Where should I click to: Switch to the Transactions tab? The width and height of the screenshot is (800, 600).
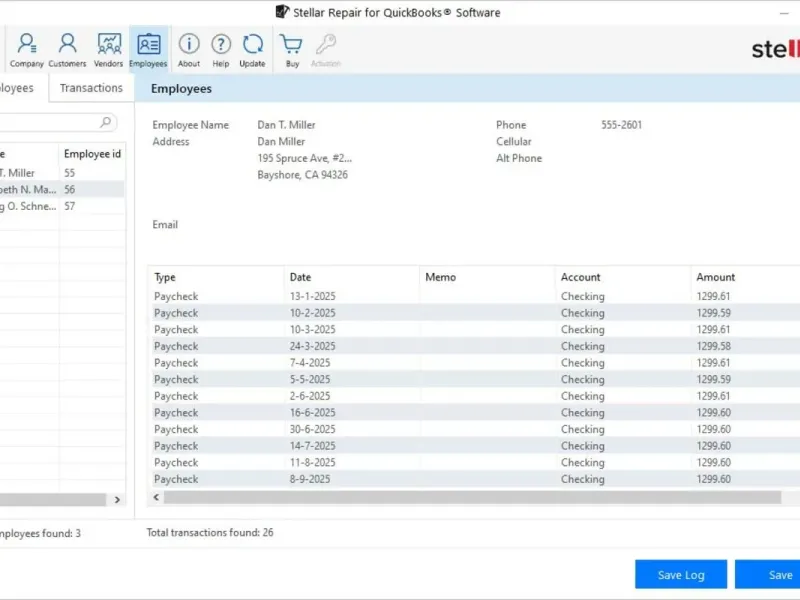click(x=91, y=88)
